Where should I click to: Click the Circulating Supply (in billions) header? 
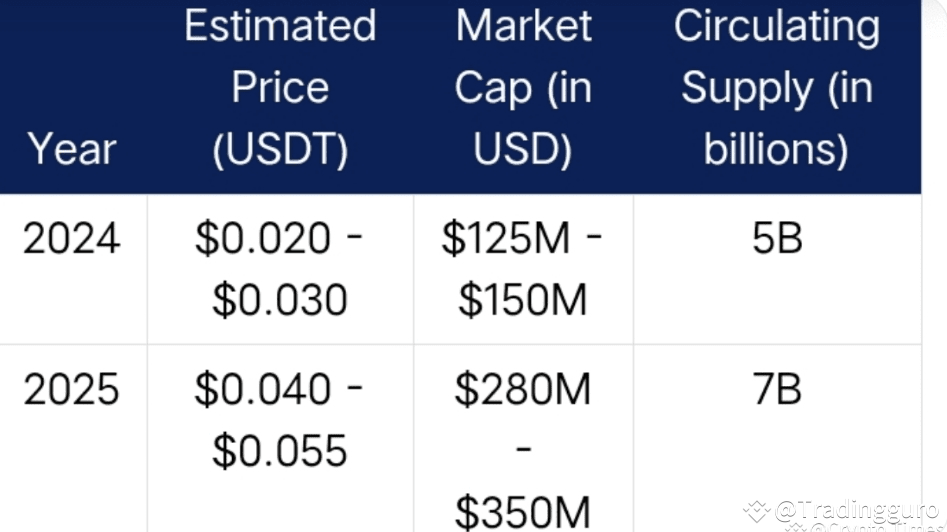tap(777, 88)
